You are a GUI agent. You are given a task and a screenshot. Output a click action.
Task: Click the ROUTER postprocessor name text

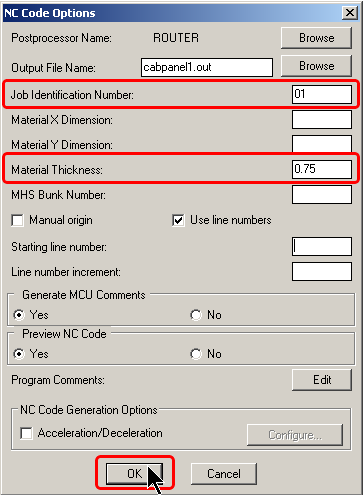(176, 38)
